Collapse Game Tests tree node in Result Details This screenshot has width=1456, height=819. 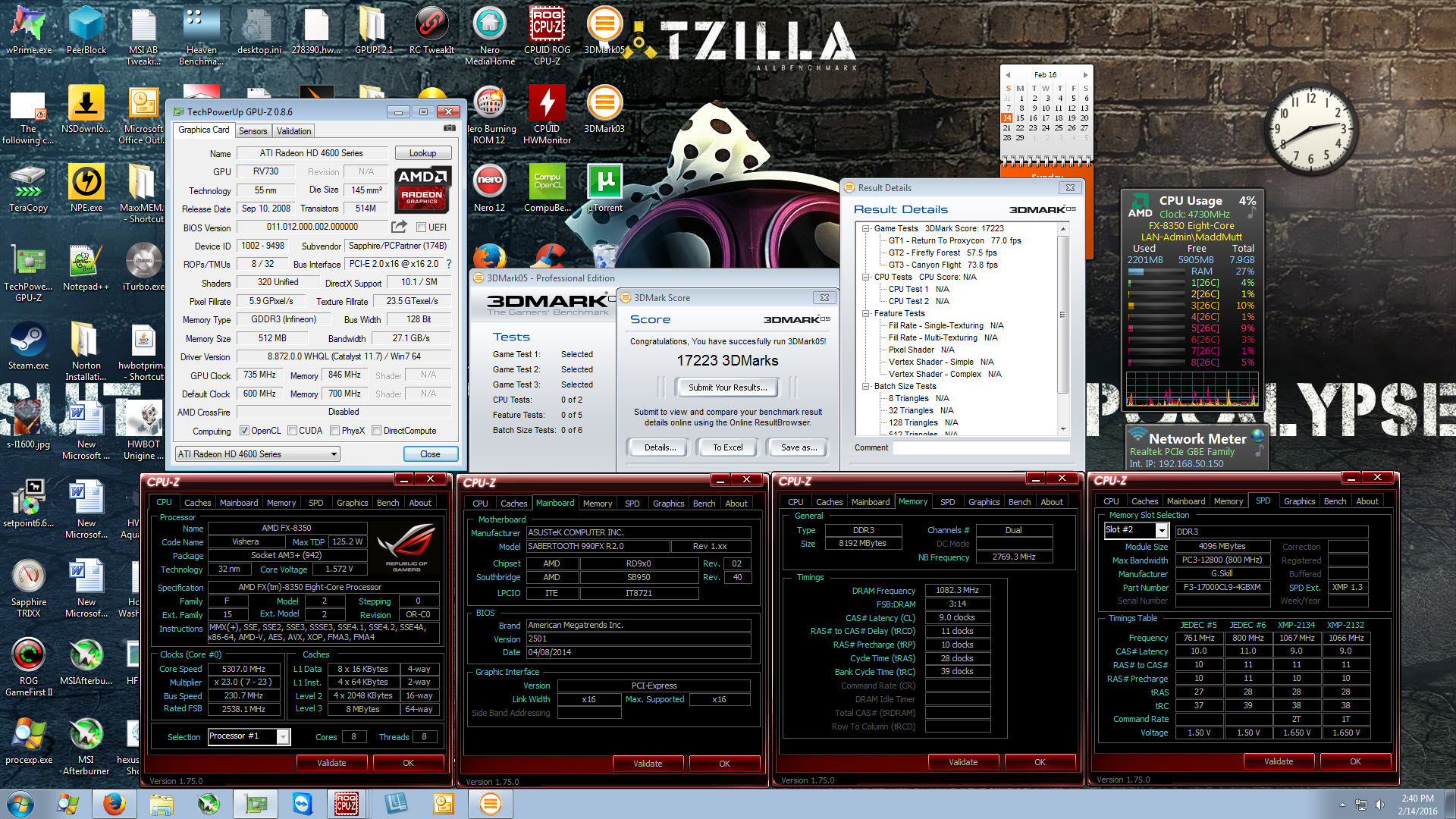click(x=865, y=228)
